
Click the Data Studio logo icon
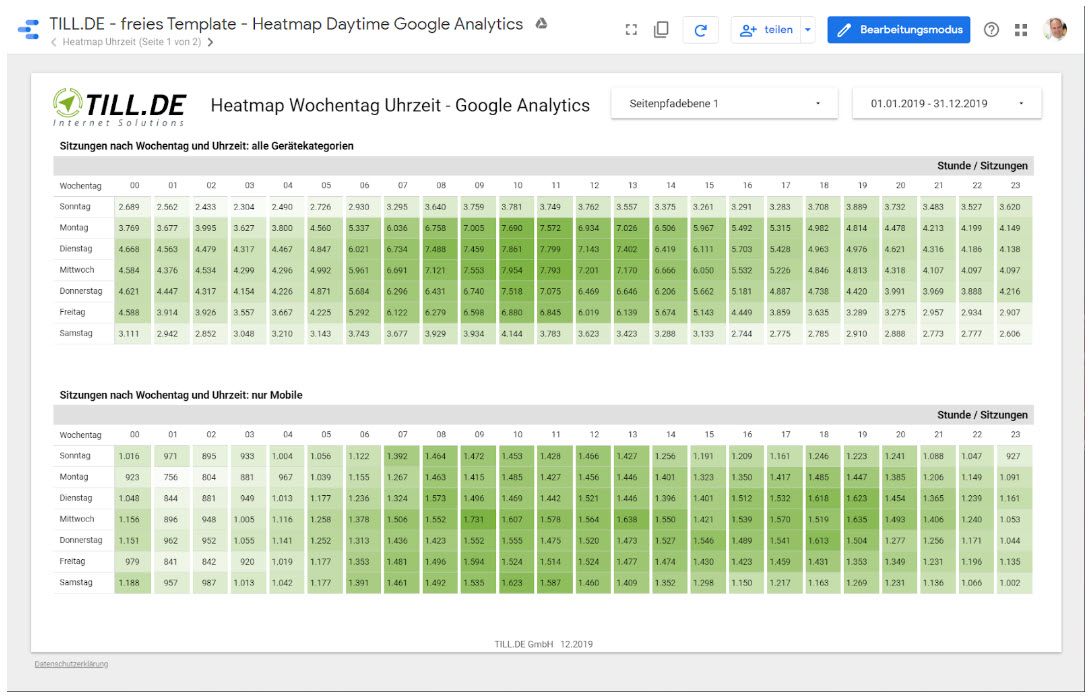29,29
